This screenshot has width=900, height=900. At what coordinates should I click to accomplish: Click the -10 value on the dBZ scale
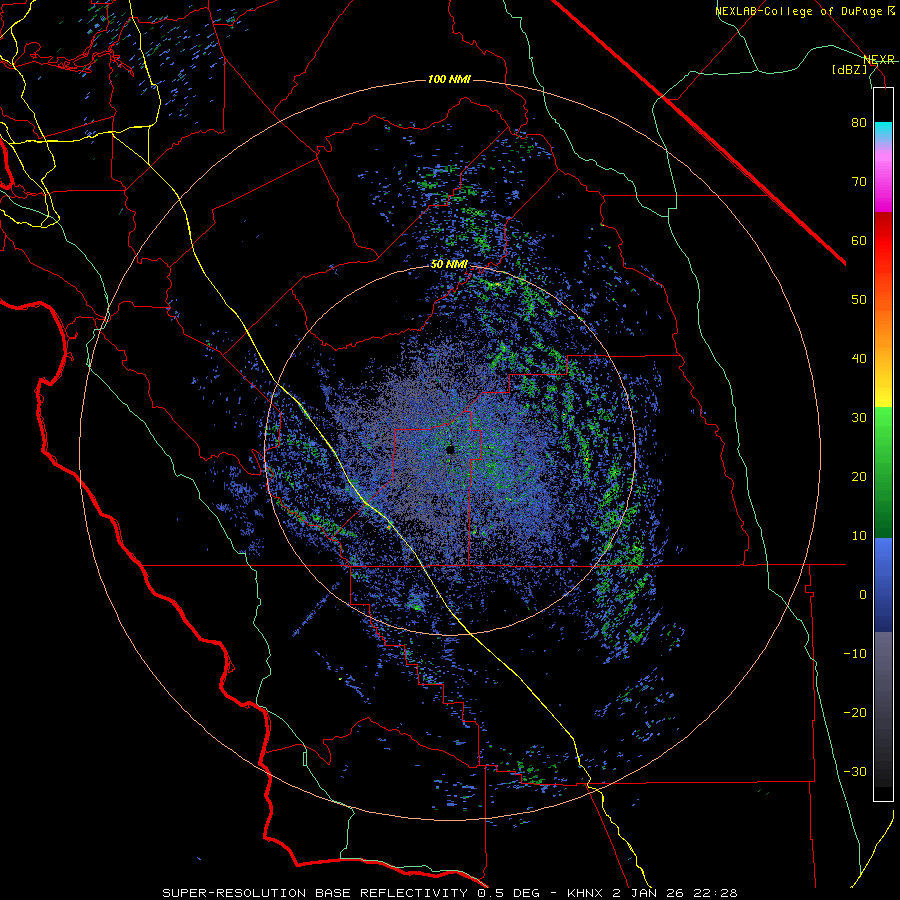[x=855, y=654]
